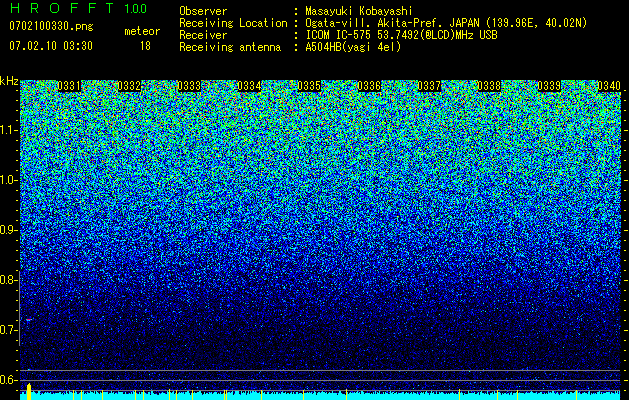The width and height of the screenshot is (629, 400).
Task: Click the 0.7 frequency axis label
Action: click(8, 330)
